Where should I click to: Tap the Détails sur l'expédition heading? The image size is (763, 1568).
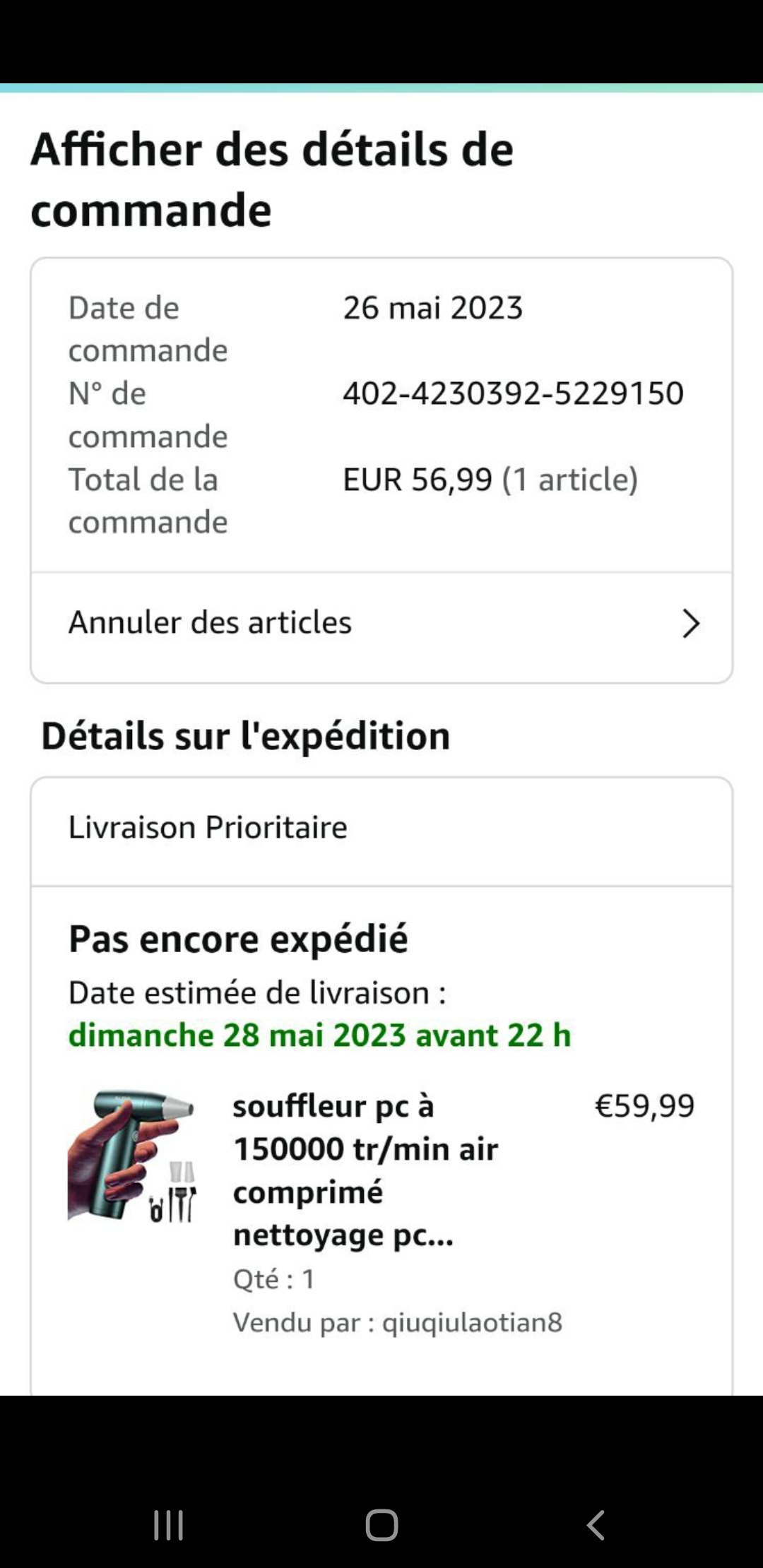coord(246,736)
